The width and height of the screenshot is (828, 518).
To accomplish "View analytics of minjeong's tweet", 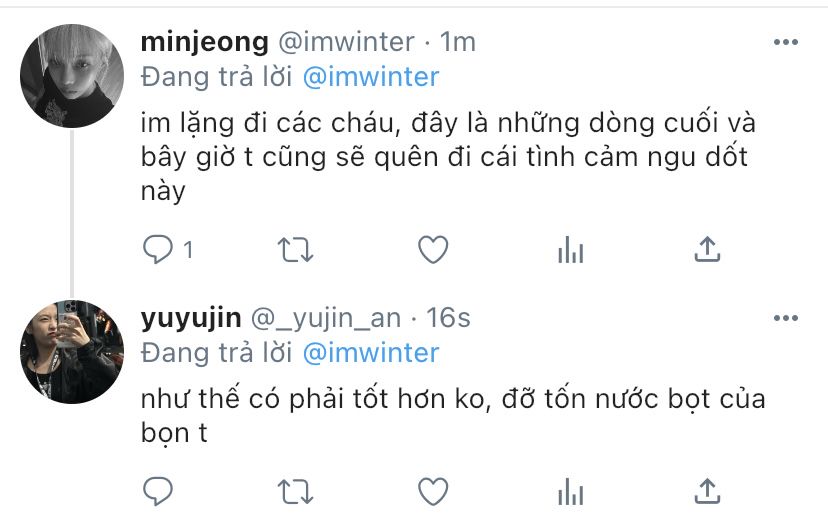I will point(570,249).
